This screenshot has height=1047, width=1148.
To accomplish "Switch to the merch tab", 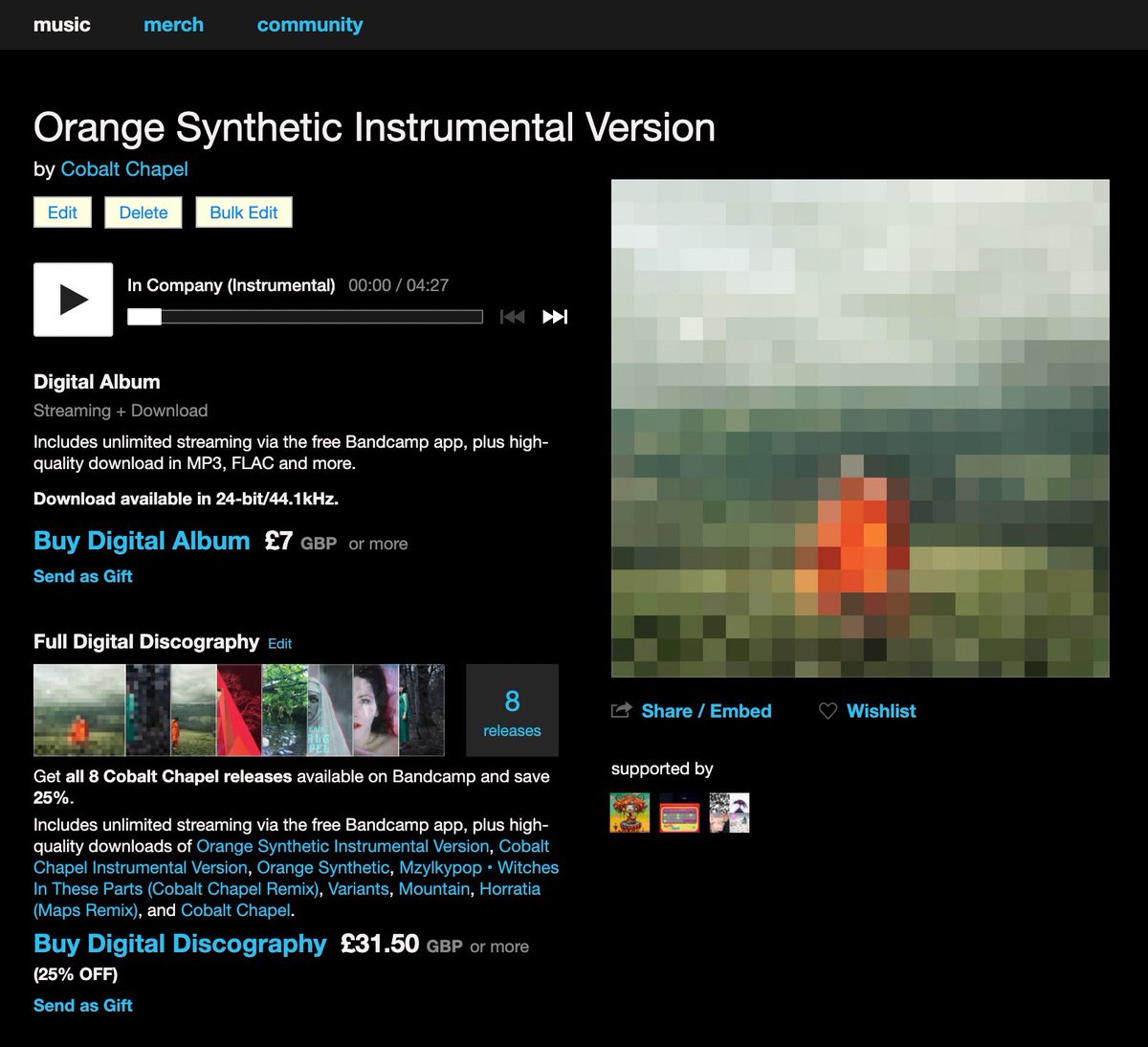I will point(173,25).
